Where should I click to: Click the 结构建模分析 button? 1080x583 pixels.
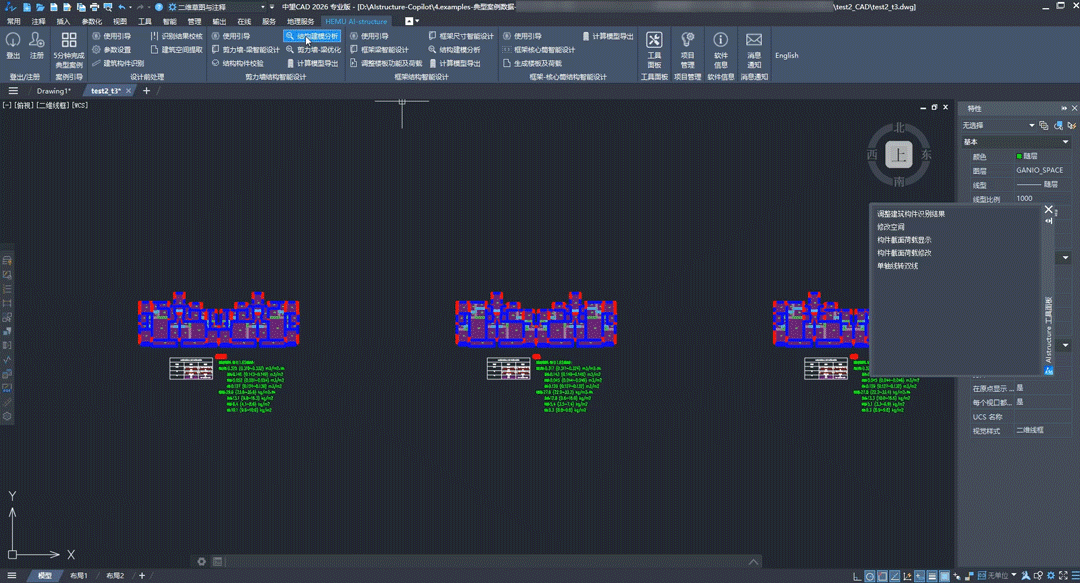[x=312, y=36]
